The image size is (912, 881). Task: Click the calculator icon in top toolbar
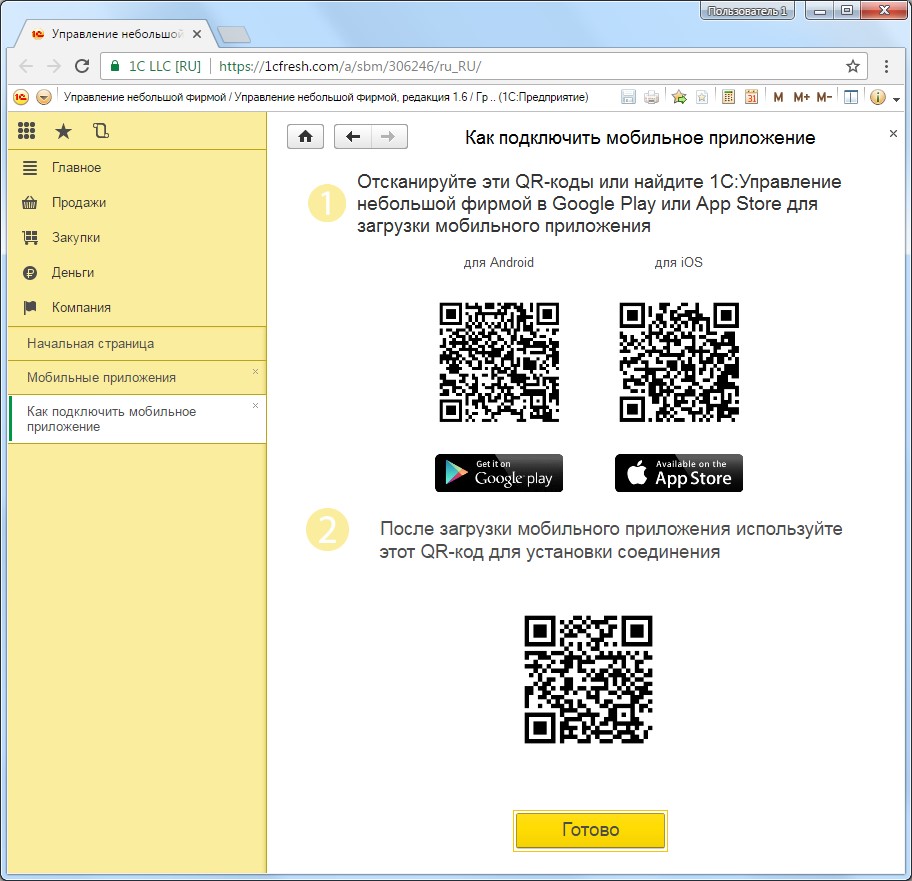click(728, 97)
